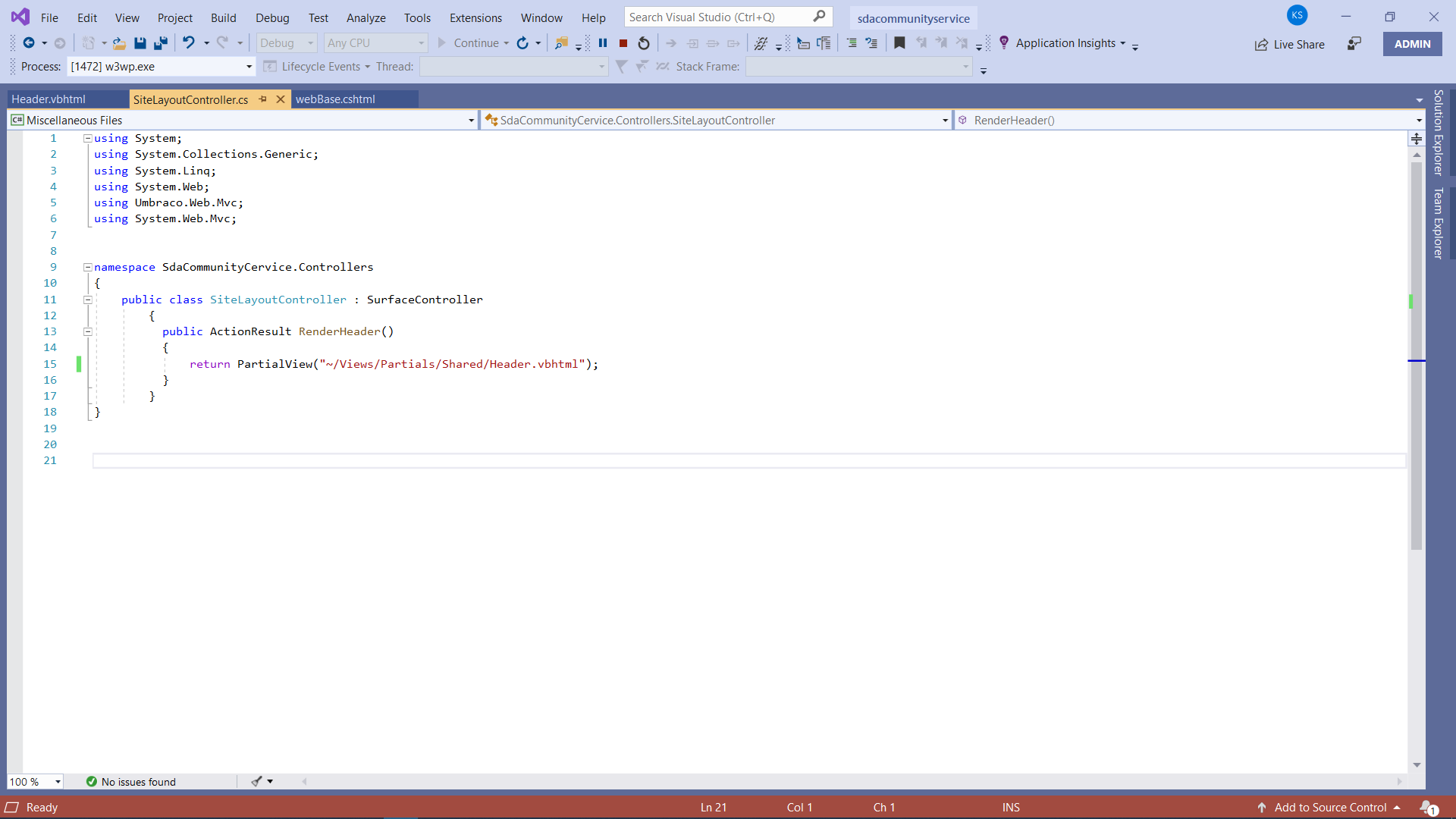Click the display object member list icon
Image resolution: width=1456 pixels, height=819 pixels.
tap(803, 43)
